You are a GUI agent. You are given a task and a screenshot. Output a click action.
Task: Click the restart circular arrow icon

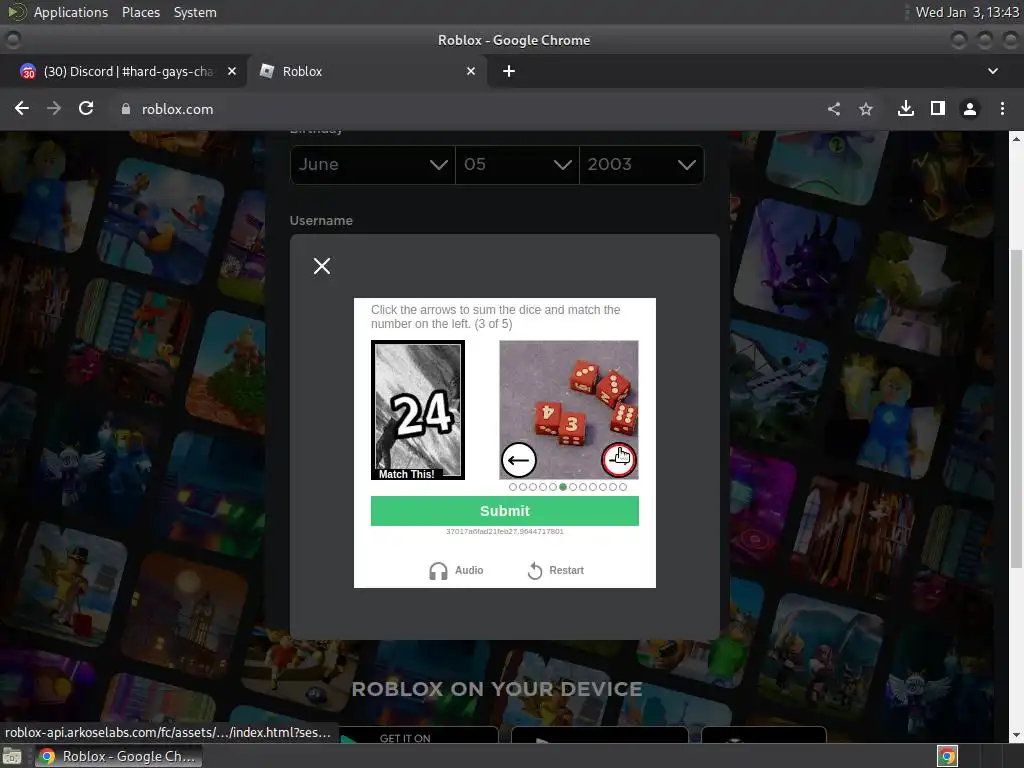pyautogui.click(x=535, y=571)
